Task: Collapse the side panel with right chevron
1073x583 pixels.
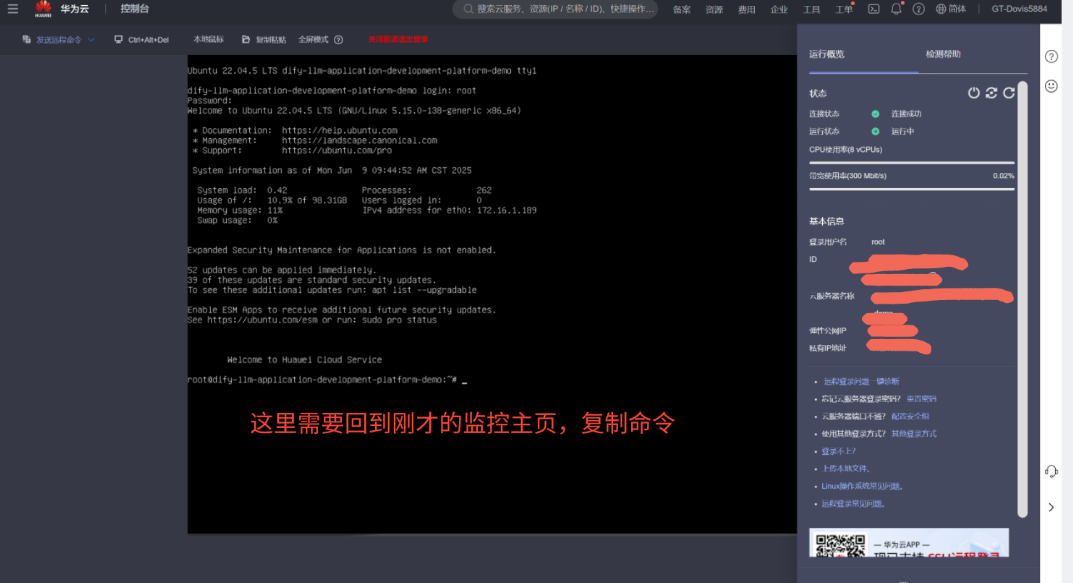Action: click(x=1051, y=508)
